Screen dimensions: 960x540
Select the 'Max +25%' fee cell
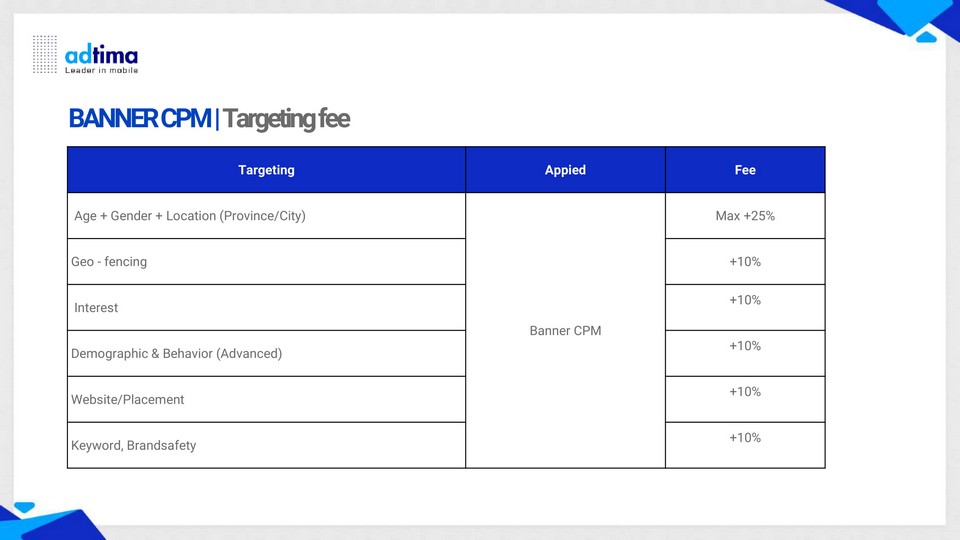click(x=745, y=216)
